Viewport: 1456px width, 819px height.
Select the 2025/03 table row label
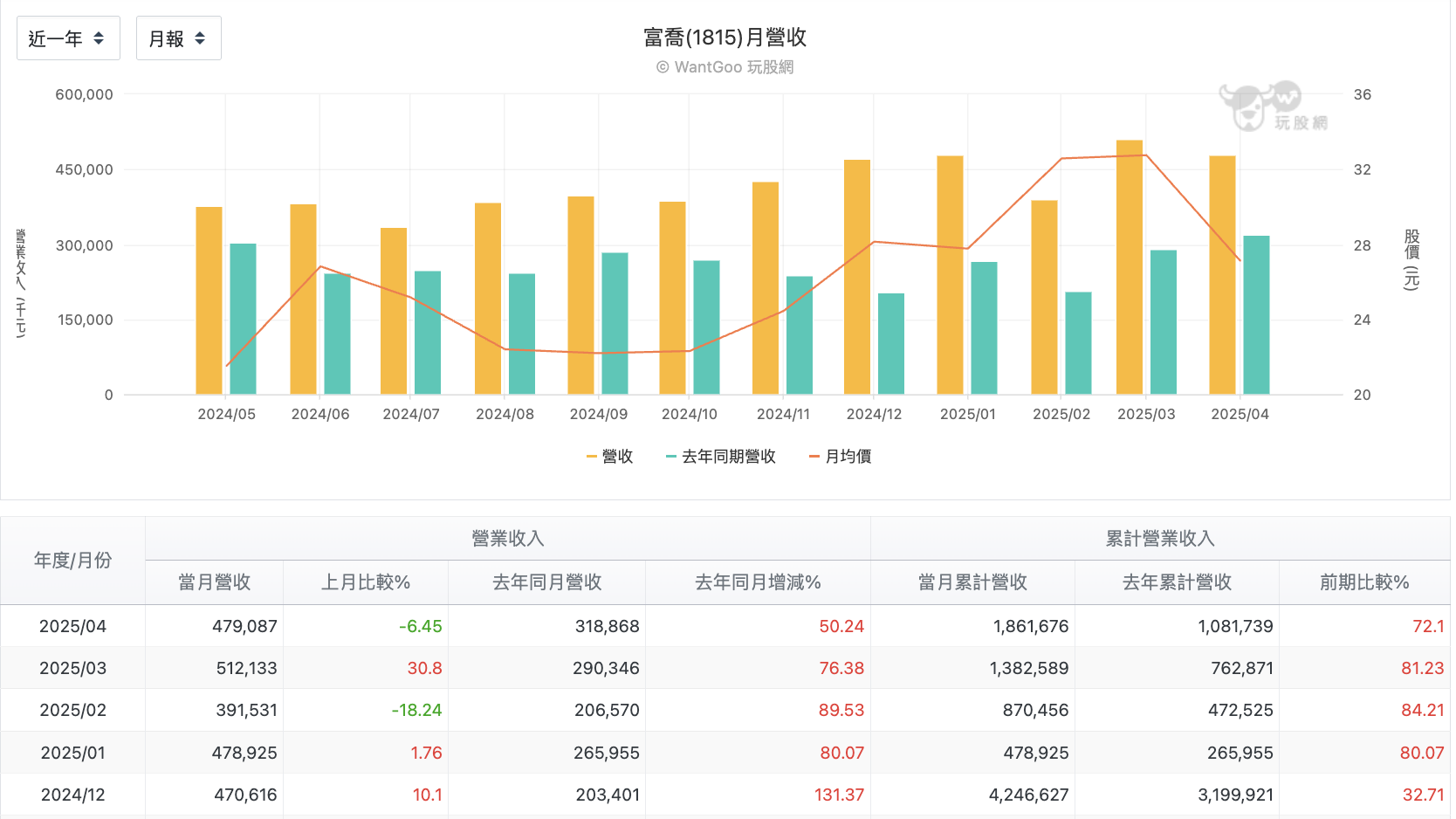coord(73,668)
